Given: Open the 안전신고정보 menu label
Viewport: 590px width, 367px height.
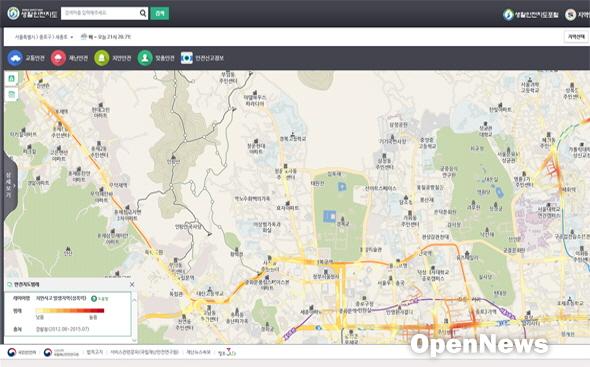Looking at the screenshot, I should 210,58.
